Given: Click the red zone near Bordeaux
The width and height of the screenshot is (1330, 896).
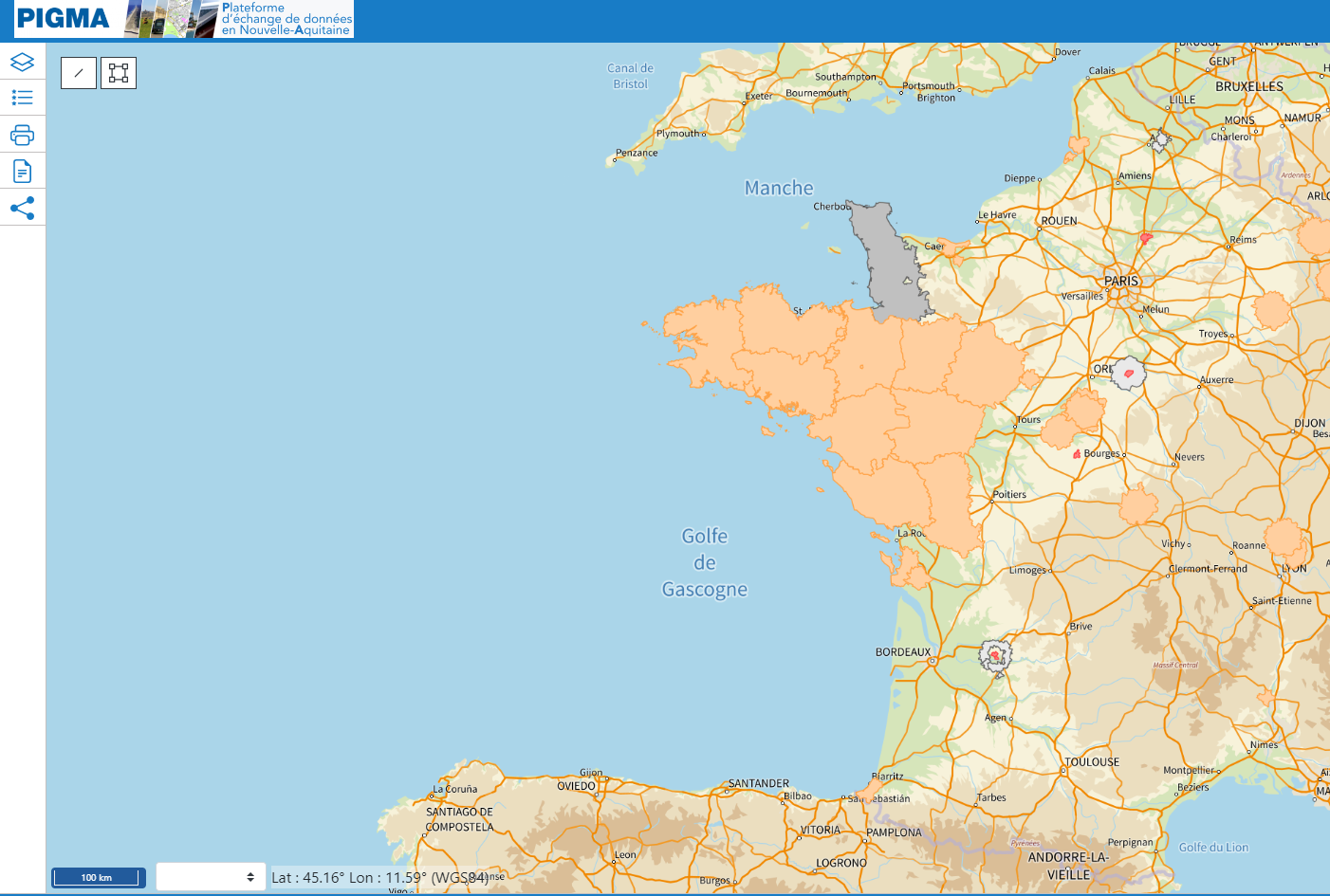Looking at the screenshot, I should tap(995, 654).
